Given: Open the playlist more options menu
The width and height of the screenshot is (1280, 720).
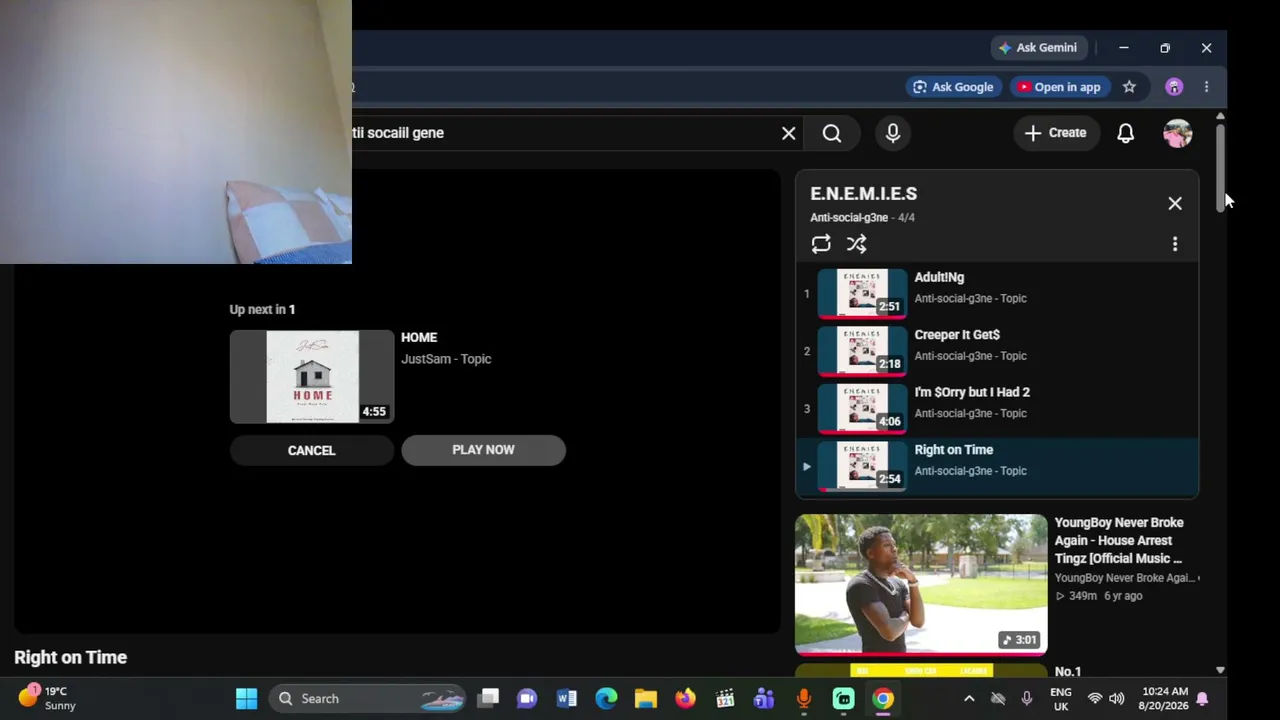Looking at the screenshot, I should point(1175,244).
